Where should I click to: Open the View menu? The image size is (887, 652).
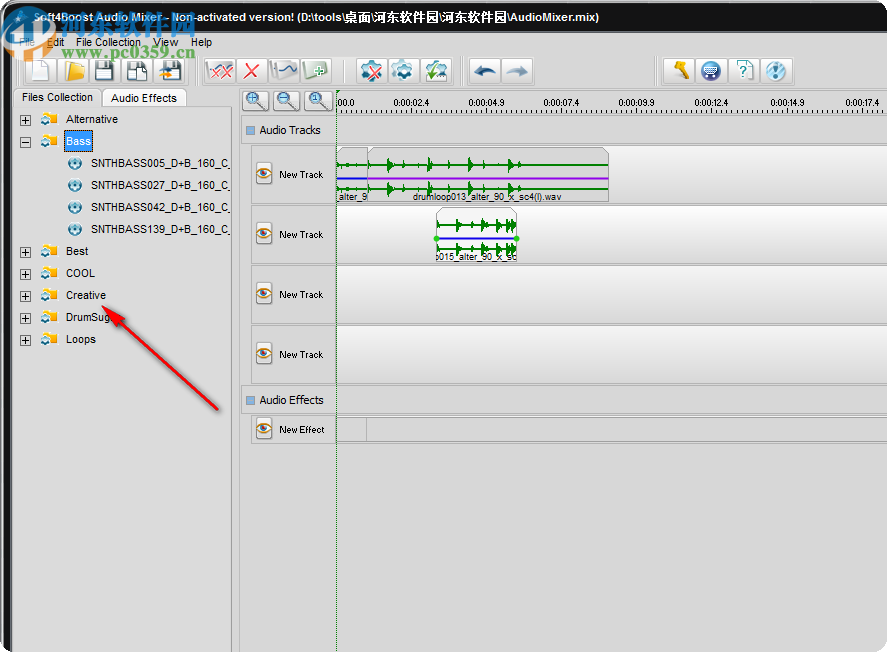165,42
